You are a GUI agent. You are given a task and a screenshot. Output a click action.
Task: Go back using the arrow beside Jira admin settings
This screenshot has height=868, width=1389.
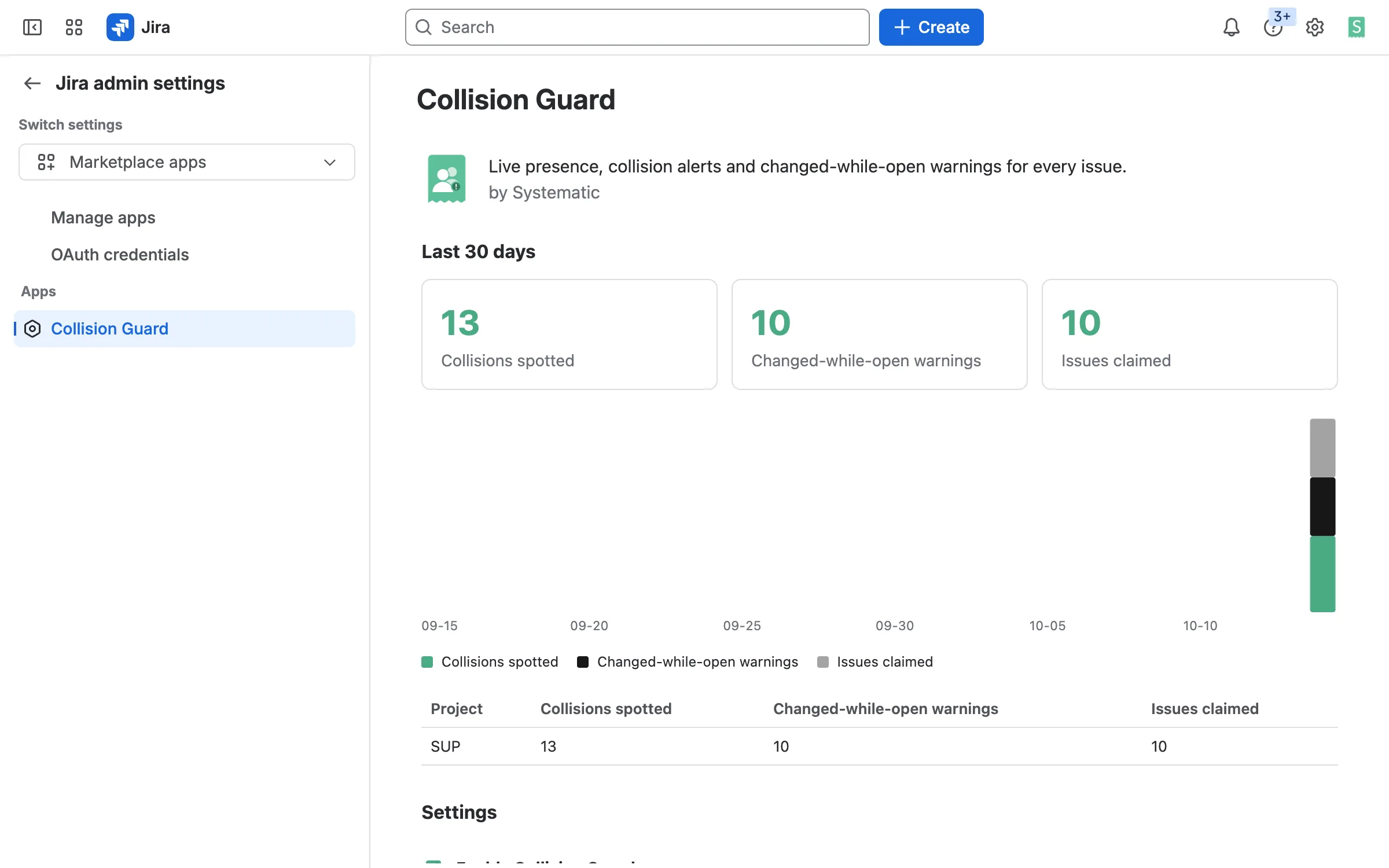coord(32,83)
